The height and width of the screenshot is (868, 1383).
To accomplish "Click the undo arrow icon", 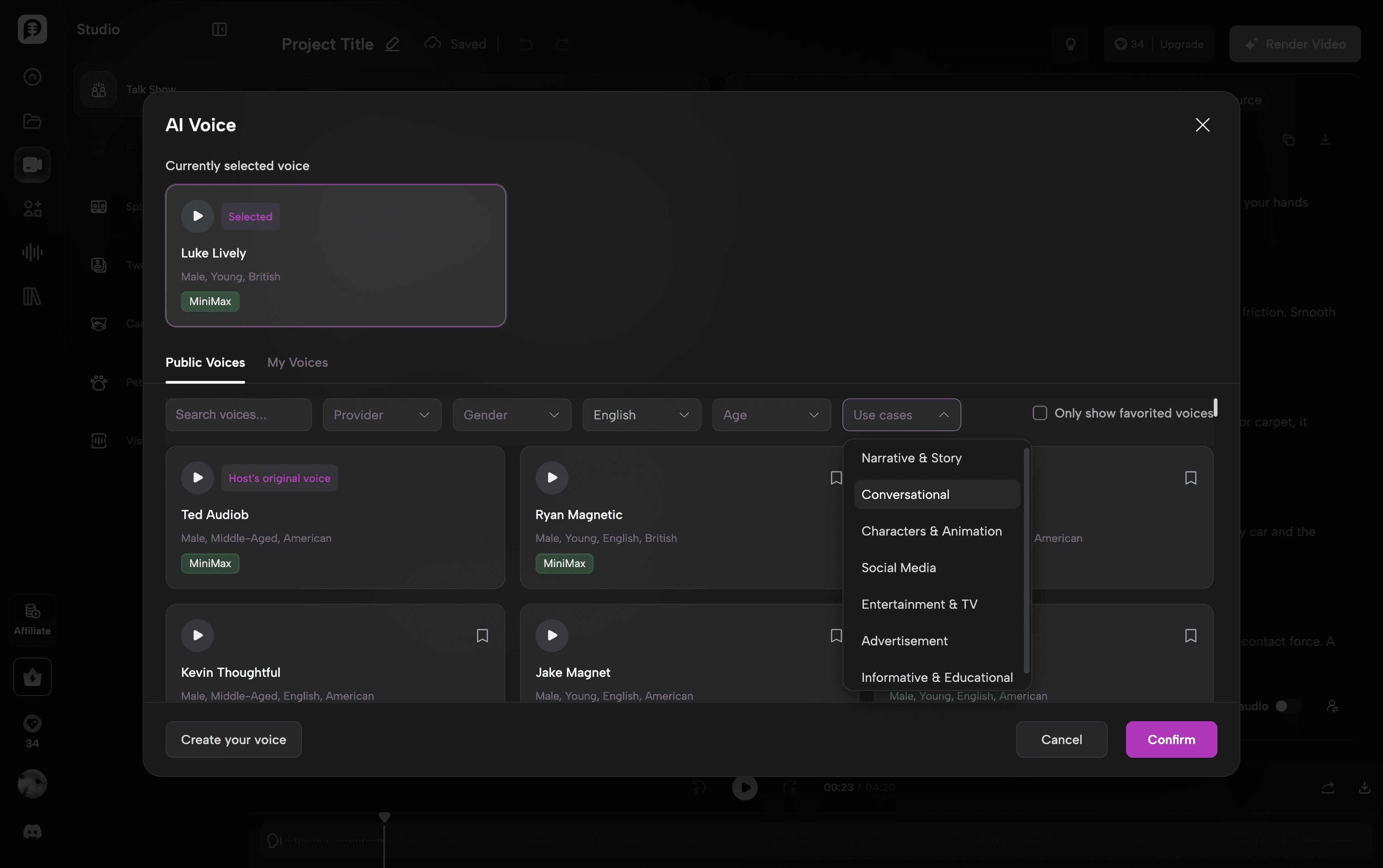I will click(525, 44).
